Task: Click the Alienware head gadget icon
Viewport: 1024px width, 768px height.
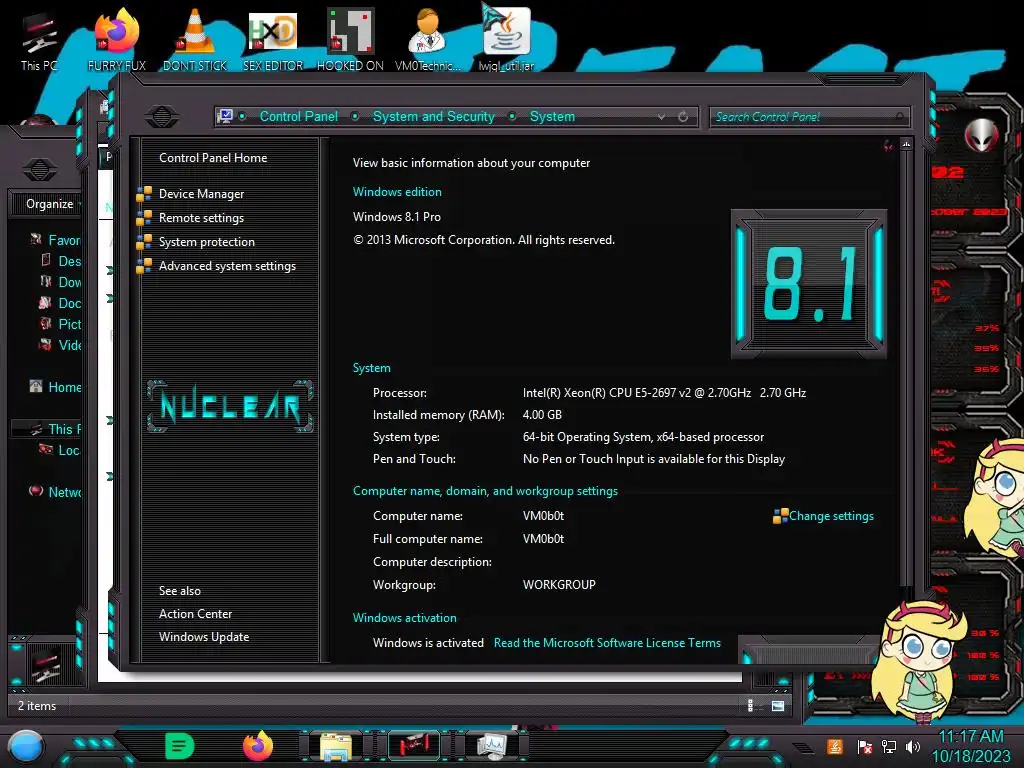Action: click(982, 135)
